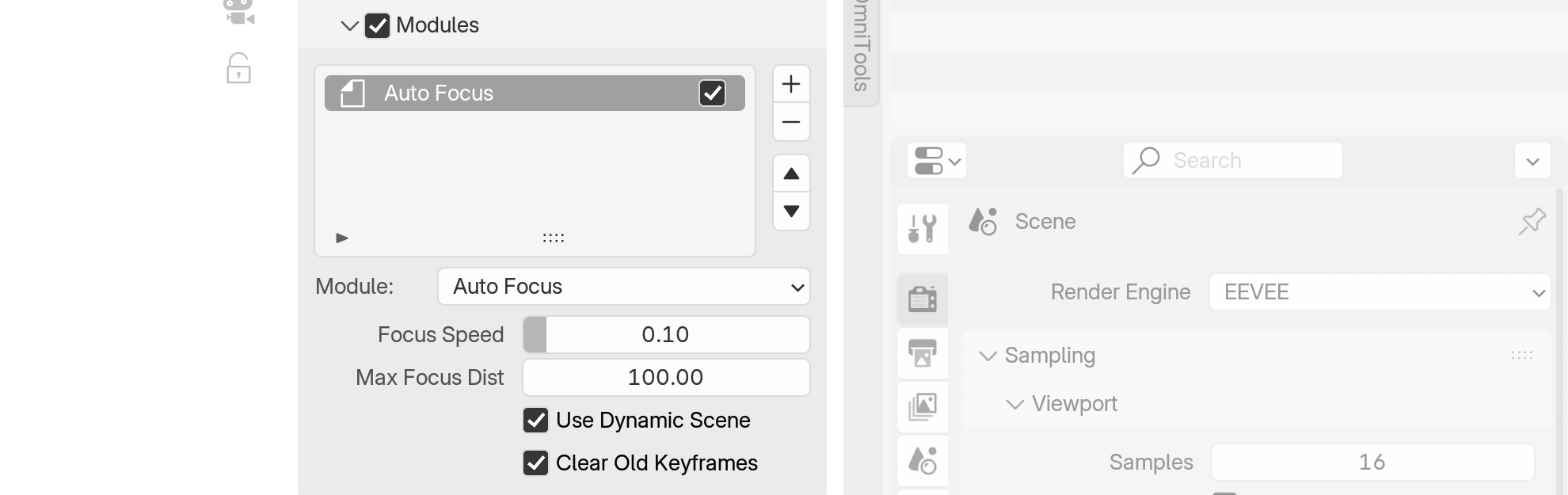
Task: Collapse the Sampling panel
Action: click(988, 356)
